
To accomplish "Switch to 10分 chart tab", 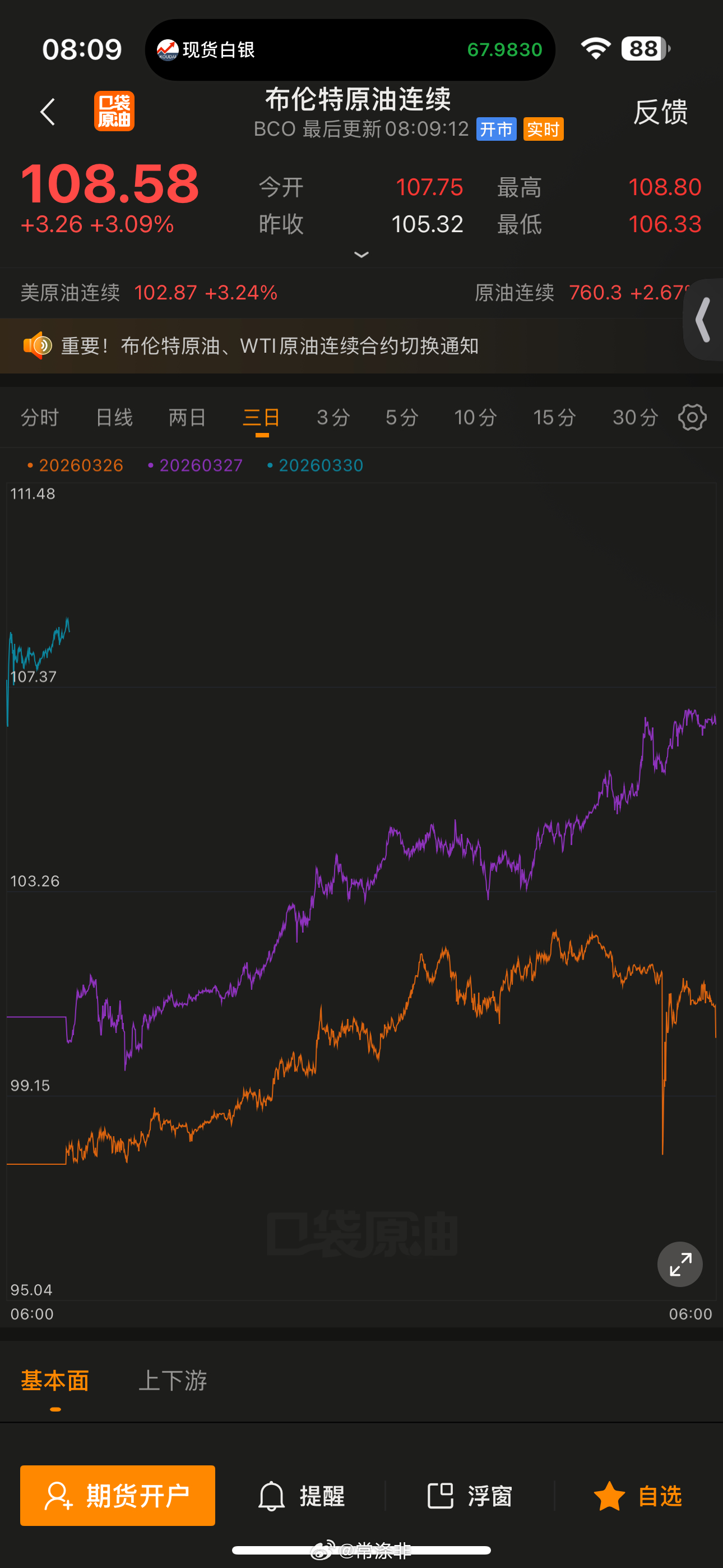I will (x=476, y=418).
